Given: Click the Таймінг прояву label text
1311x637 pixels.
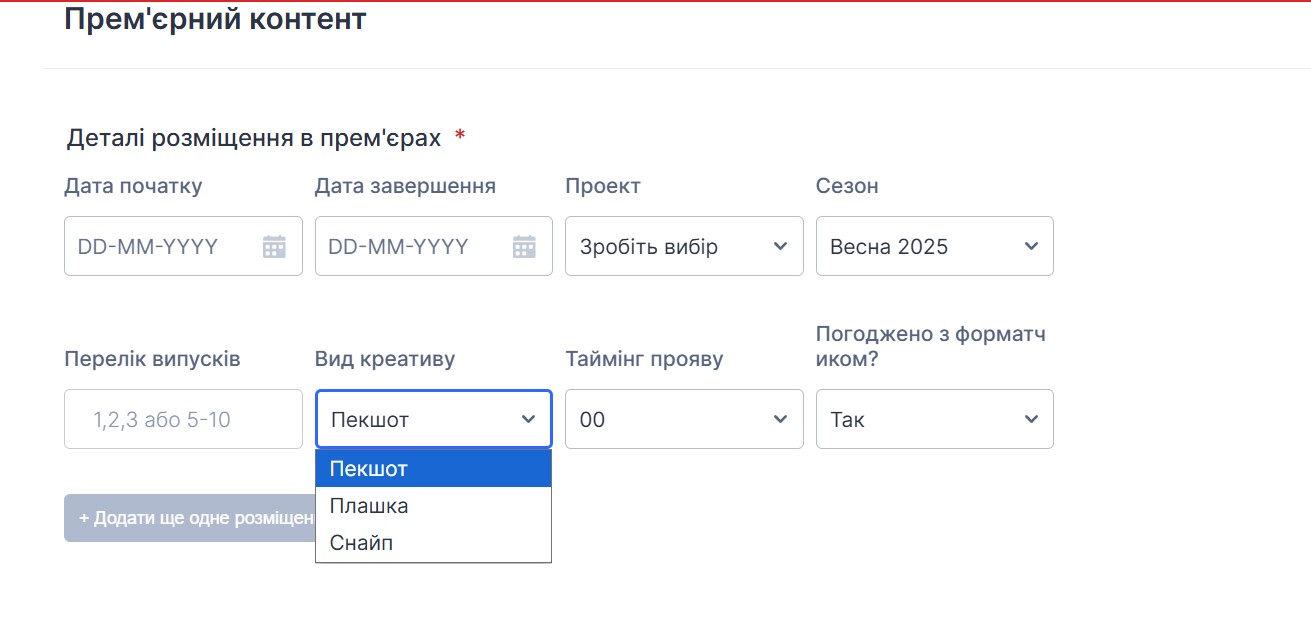Looking at the screenshot, I should point(644,359).
